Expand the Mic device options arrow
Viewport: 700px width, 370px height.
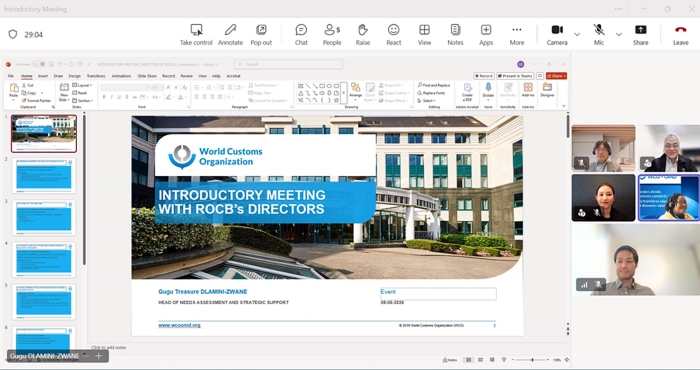click(x=619, y=34)
